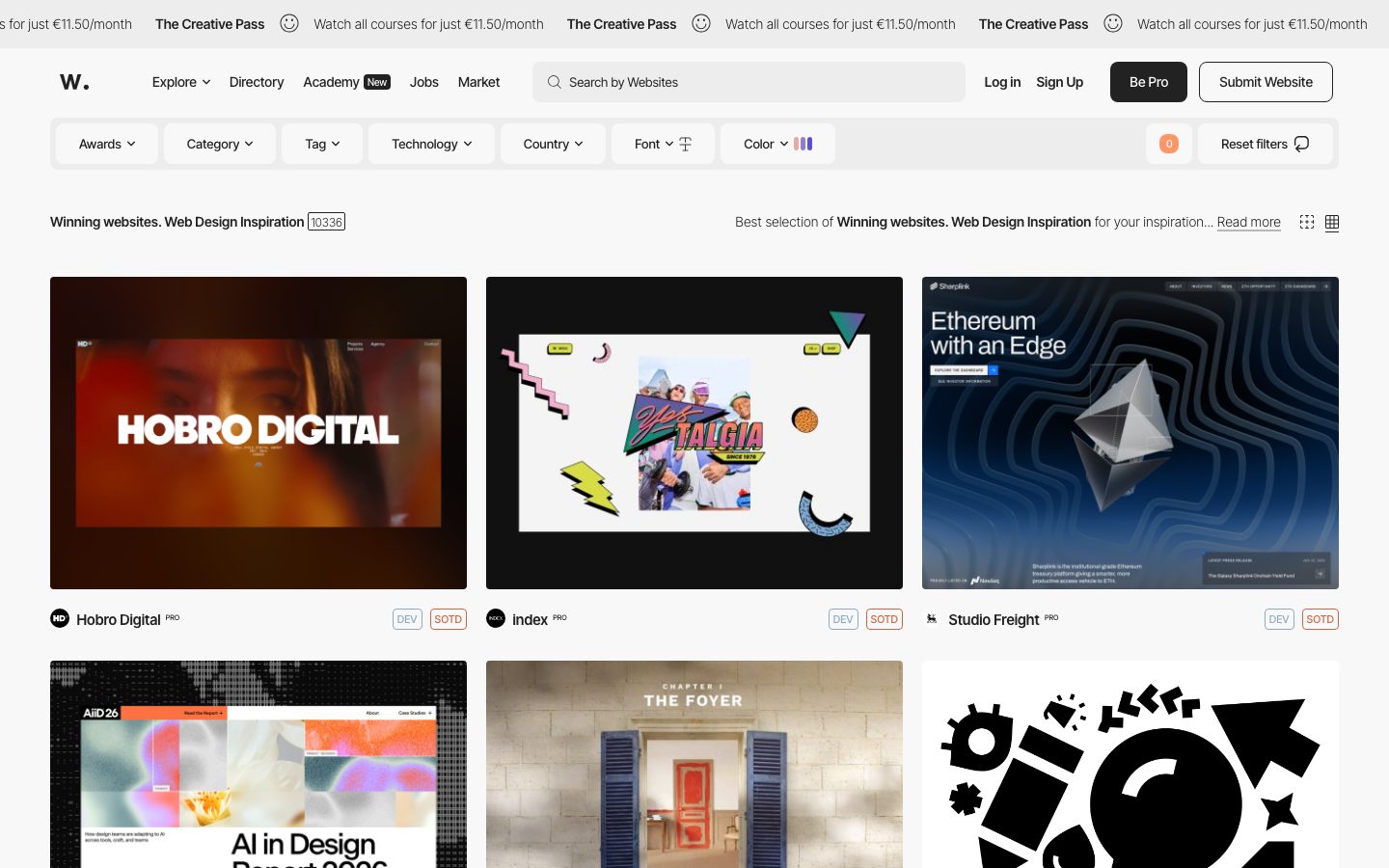
Task: Click the Sign Up link
Action: (x=1059, y=82)
